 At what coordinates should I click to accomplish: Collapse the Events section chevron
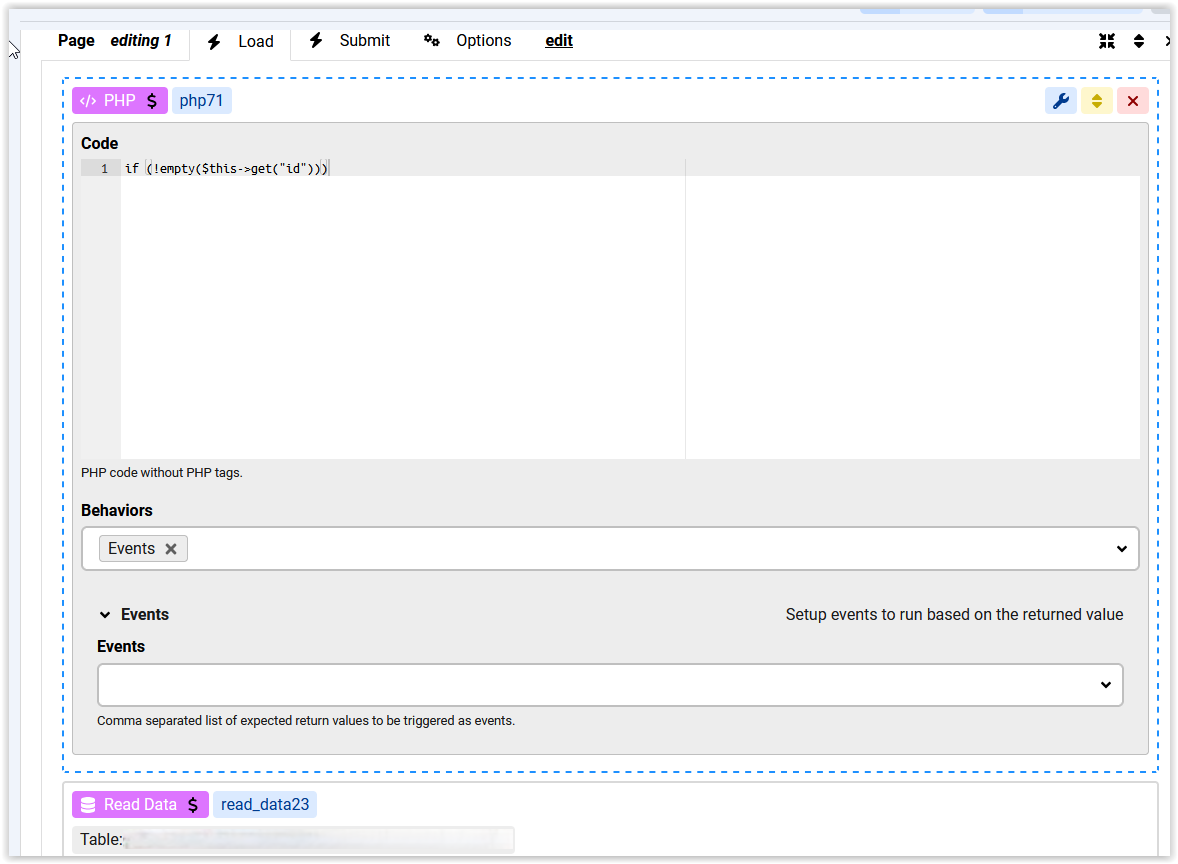(x=104, y=615)
